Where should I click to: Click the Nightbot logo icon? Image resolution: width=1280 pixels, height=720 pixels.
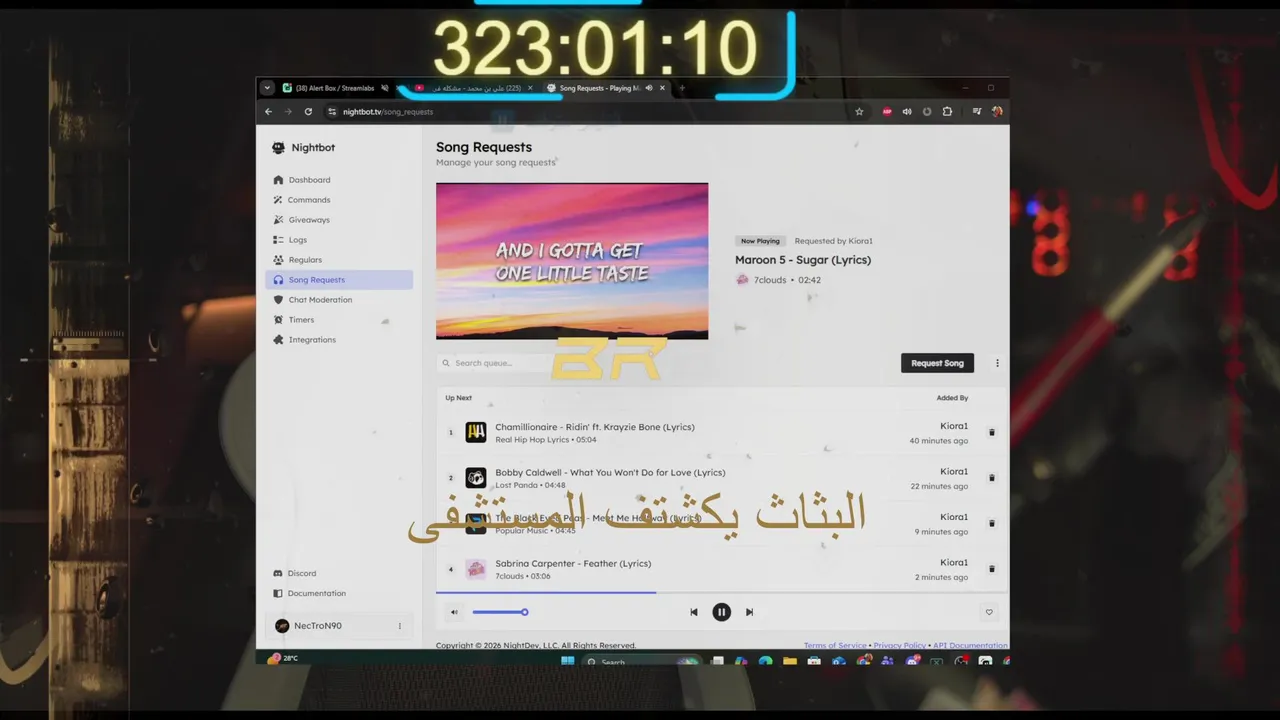coord(278,148)
